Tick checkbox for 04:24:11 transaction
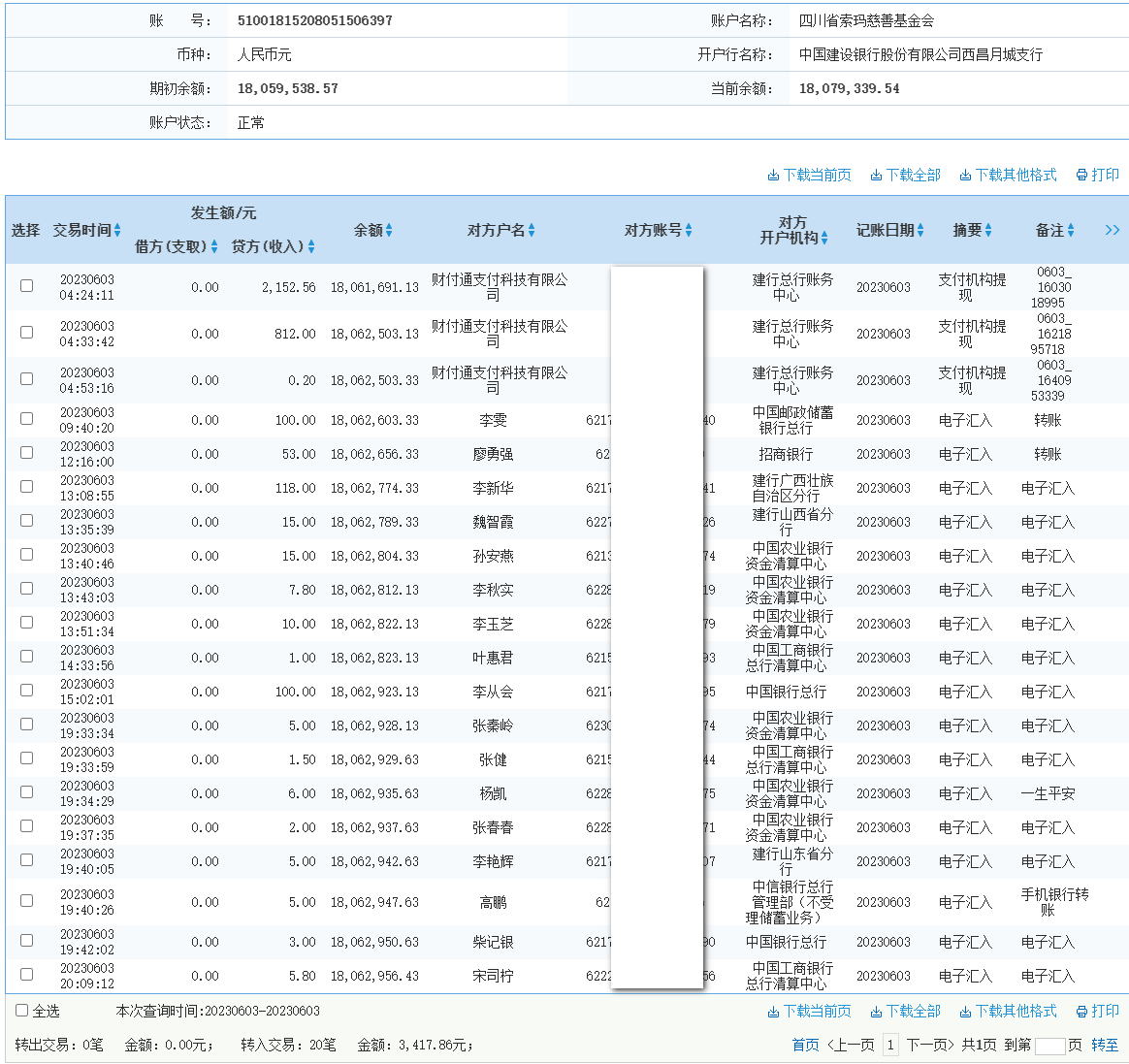Image resolution: width=1129 pixels, height=1064 pixels. 26,286
